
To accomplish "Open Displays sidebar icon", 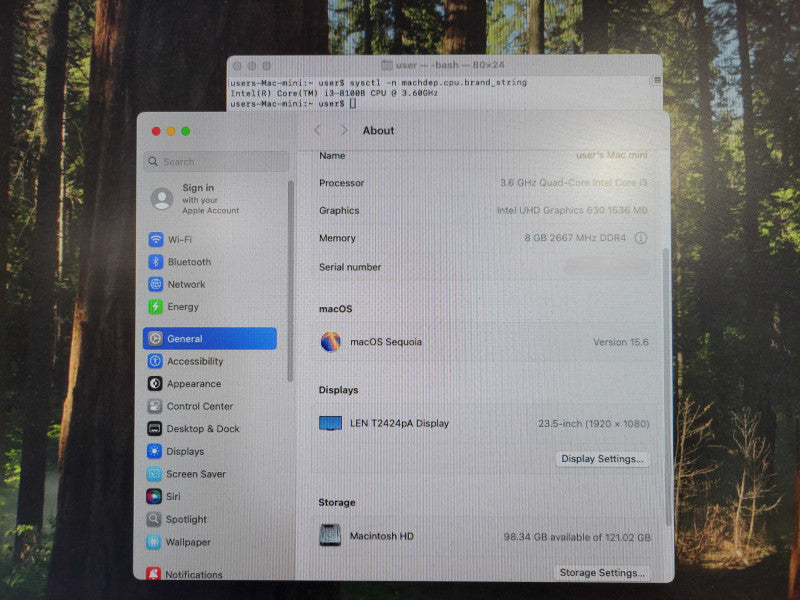I will (x=154, y=452).
